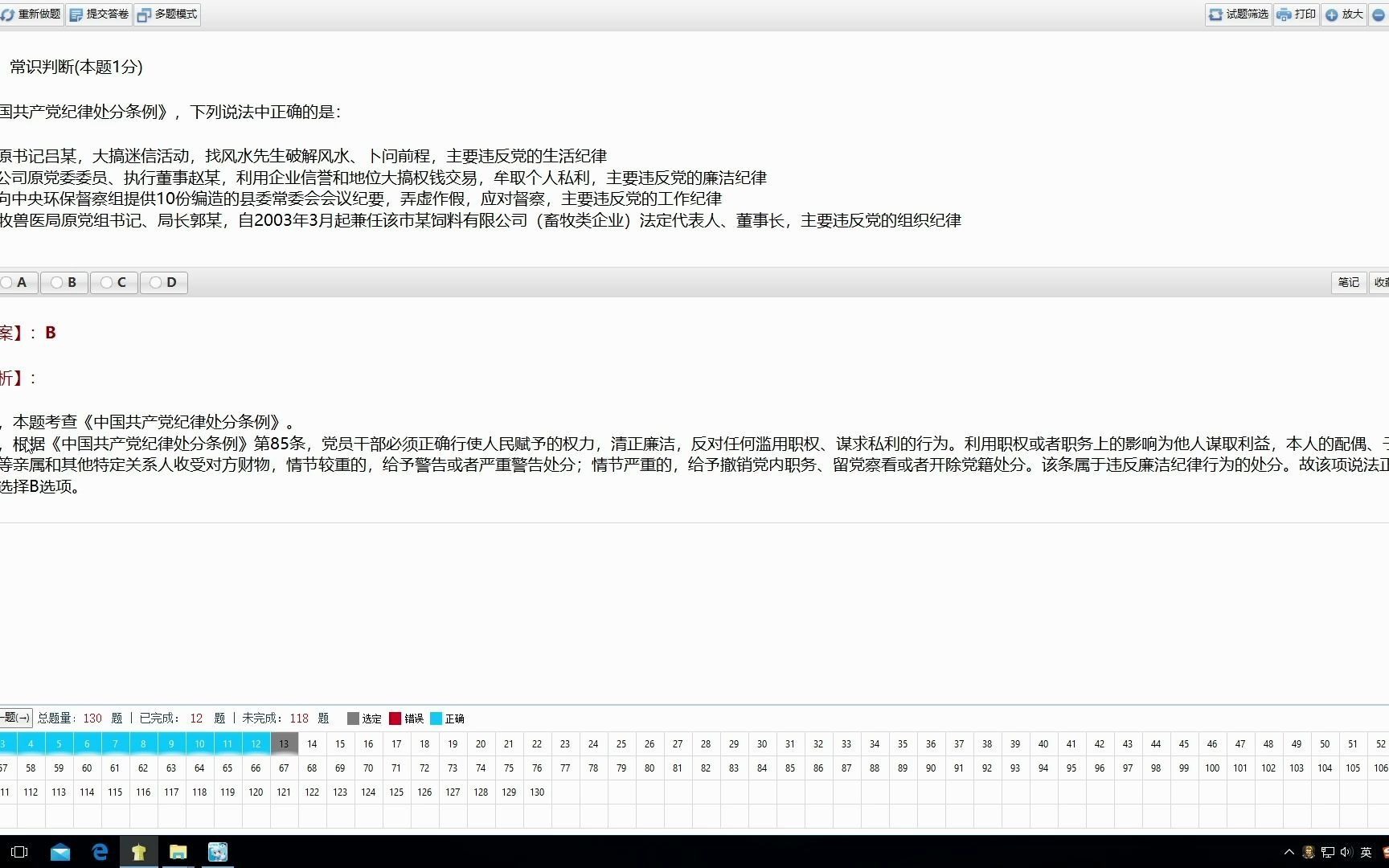Select answer option D radio button
Image resolution: width=1389 pixels, height=868 pixels.
155,282
